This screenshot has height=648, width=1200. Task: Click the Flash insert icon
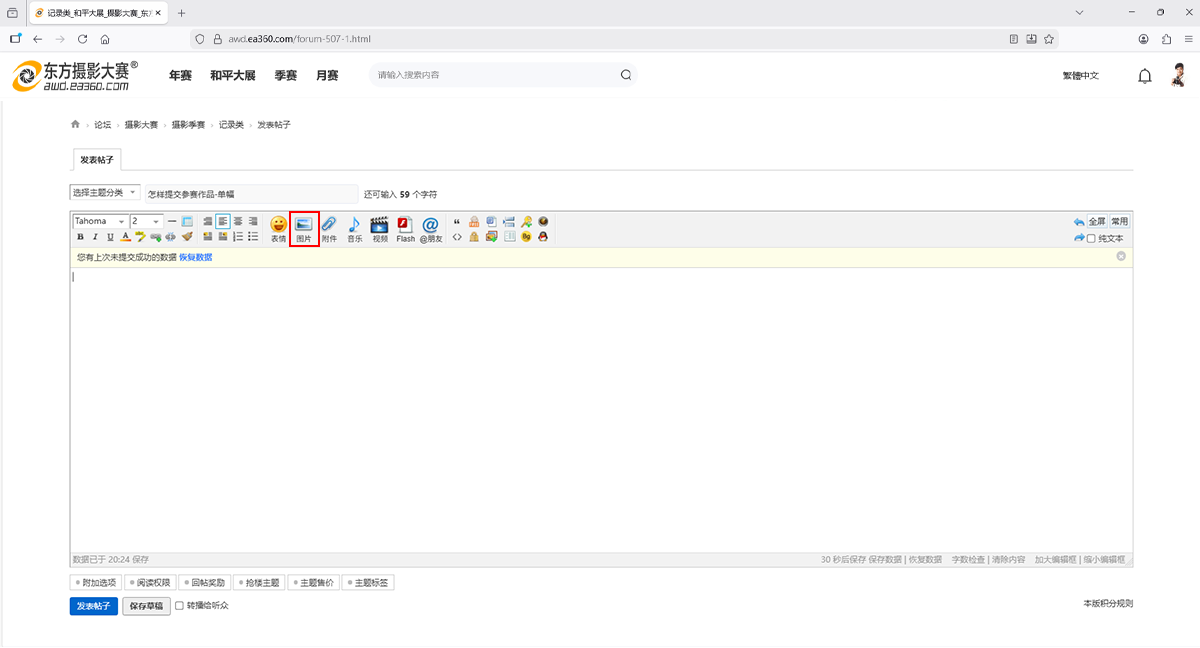point(405,229)
